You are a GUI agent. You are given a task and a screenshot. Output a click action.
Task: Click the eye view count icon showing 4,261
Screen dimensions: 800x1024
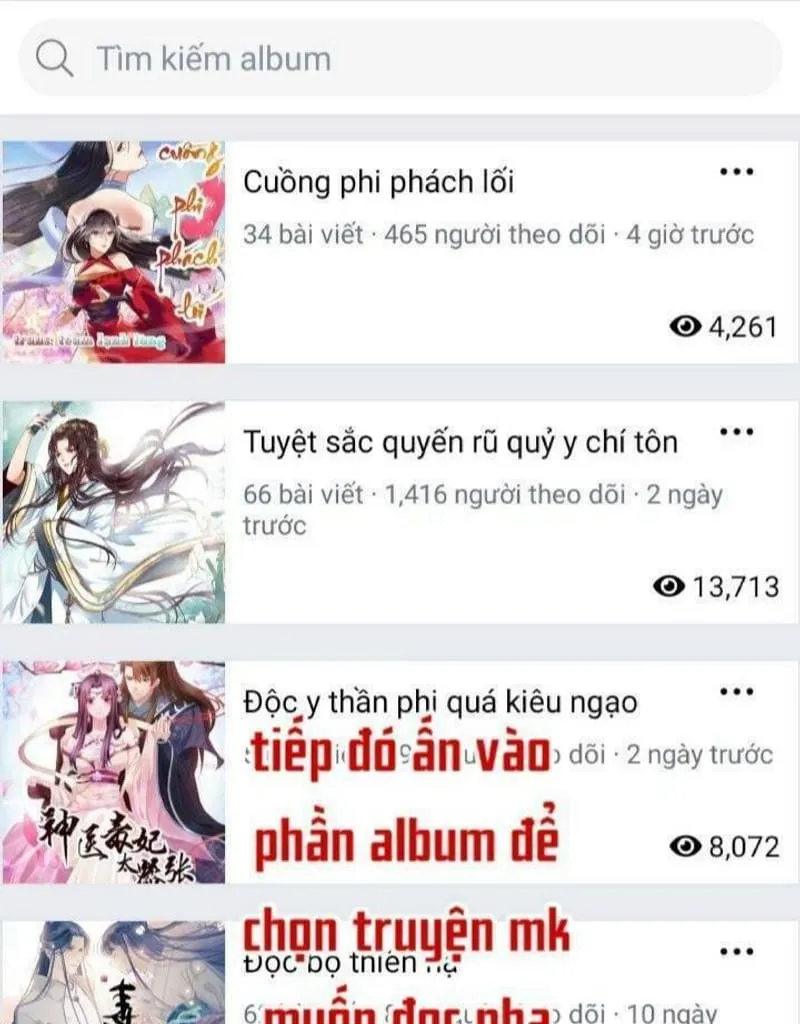tap(685, 326)
